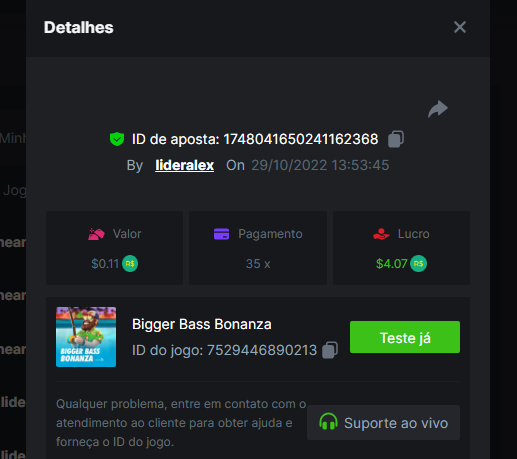Click the 35 x Pagamento value

pos(258,264)
